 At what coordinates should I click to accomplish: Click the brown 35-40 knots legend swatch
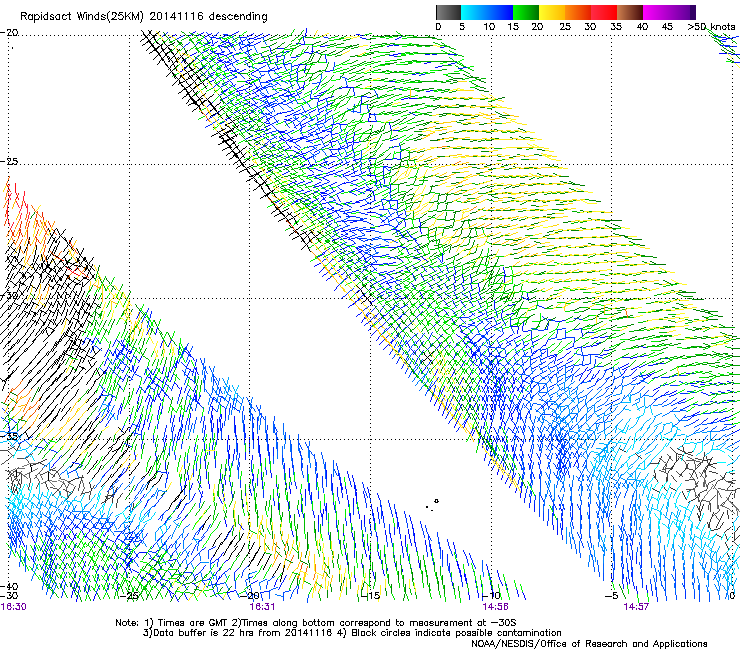[x=630, y=12]
